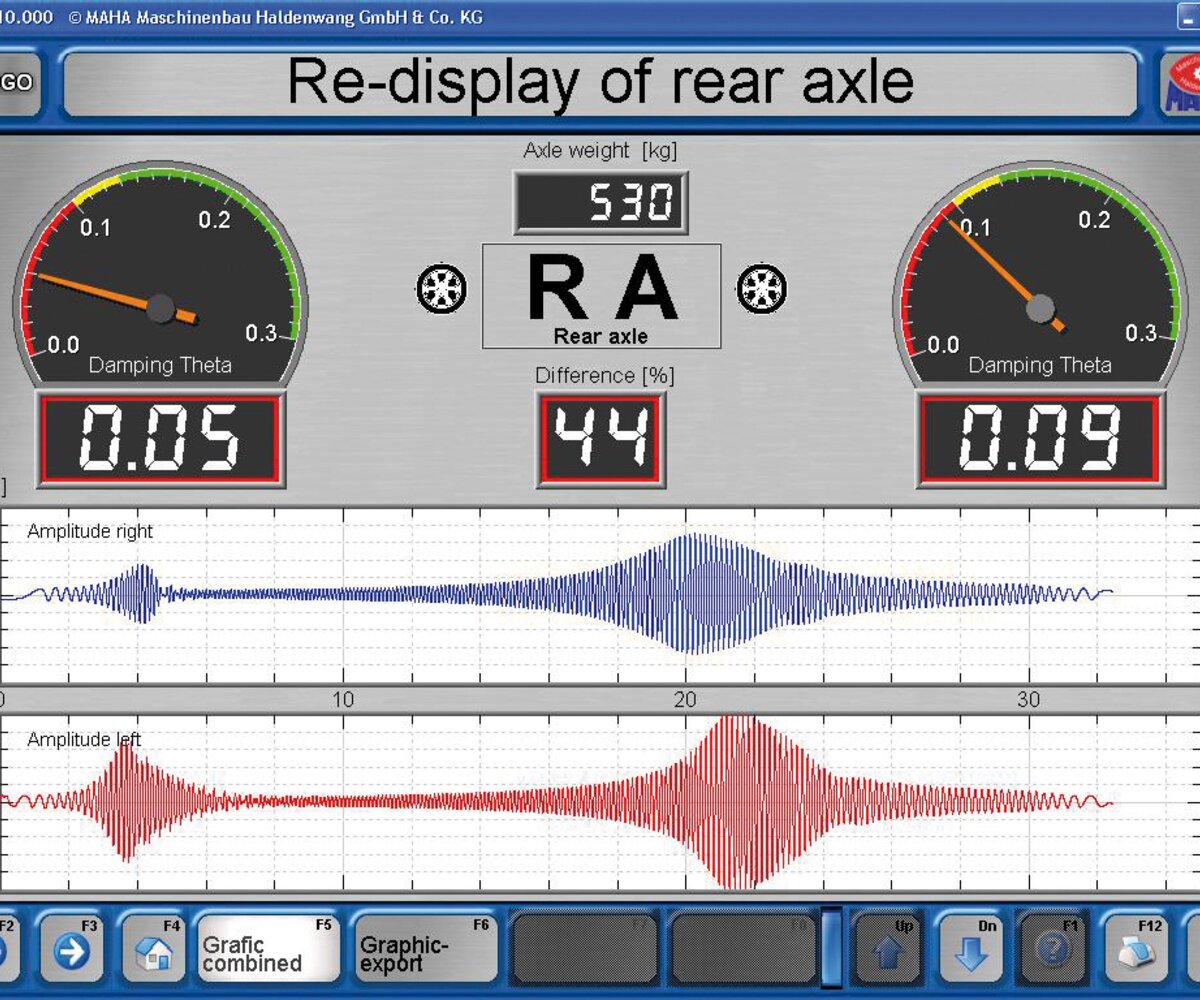Click the Difference percentage display showing 44

point(600,439)
